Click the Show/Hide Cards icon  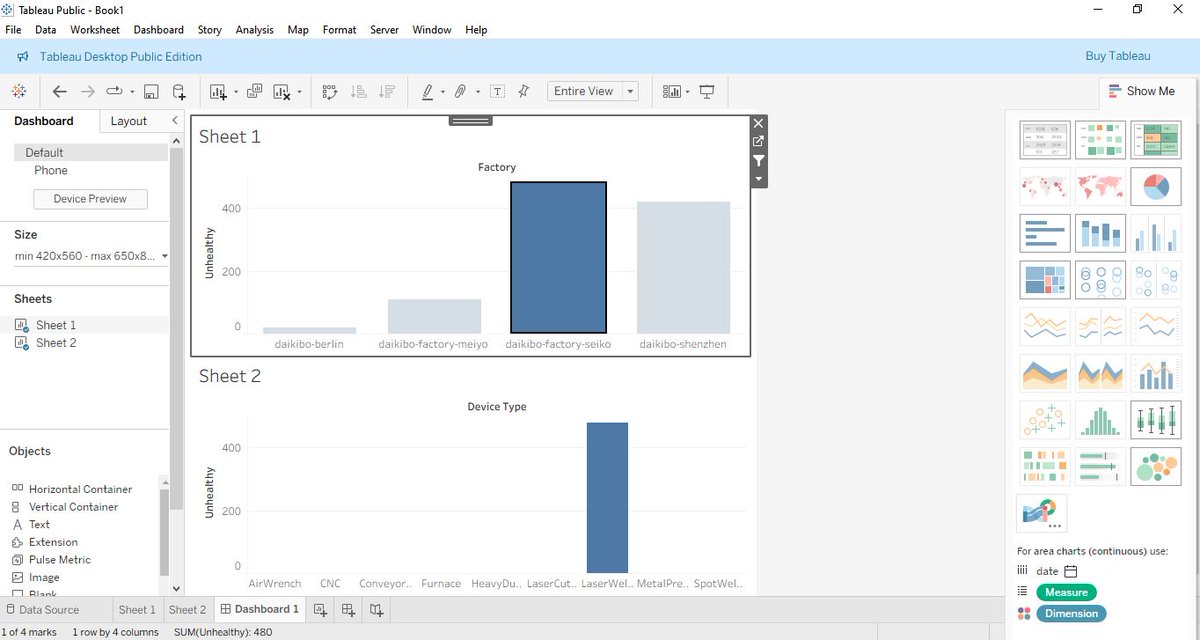pos(672,92)
